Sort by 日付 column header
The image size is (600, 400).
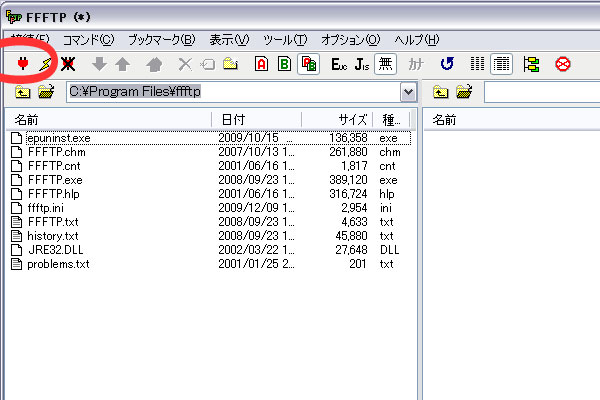click(255, 120)
